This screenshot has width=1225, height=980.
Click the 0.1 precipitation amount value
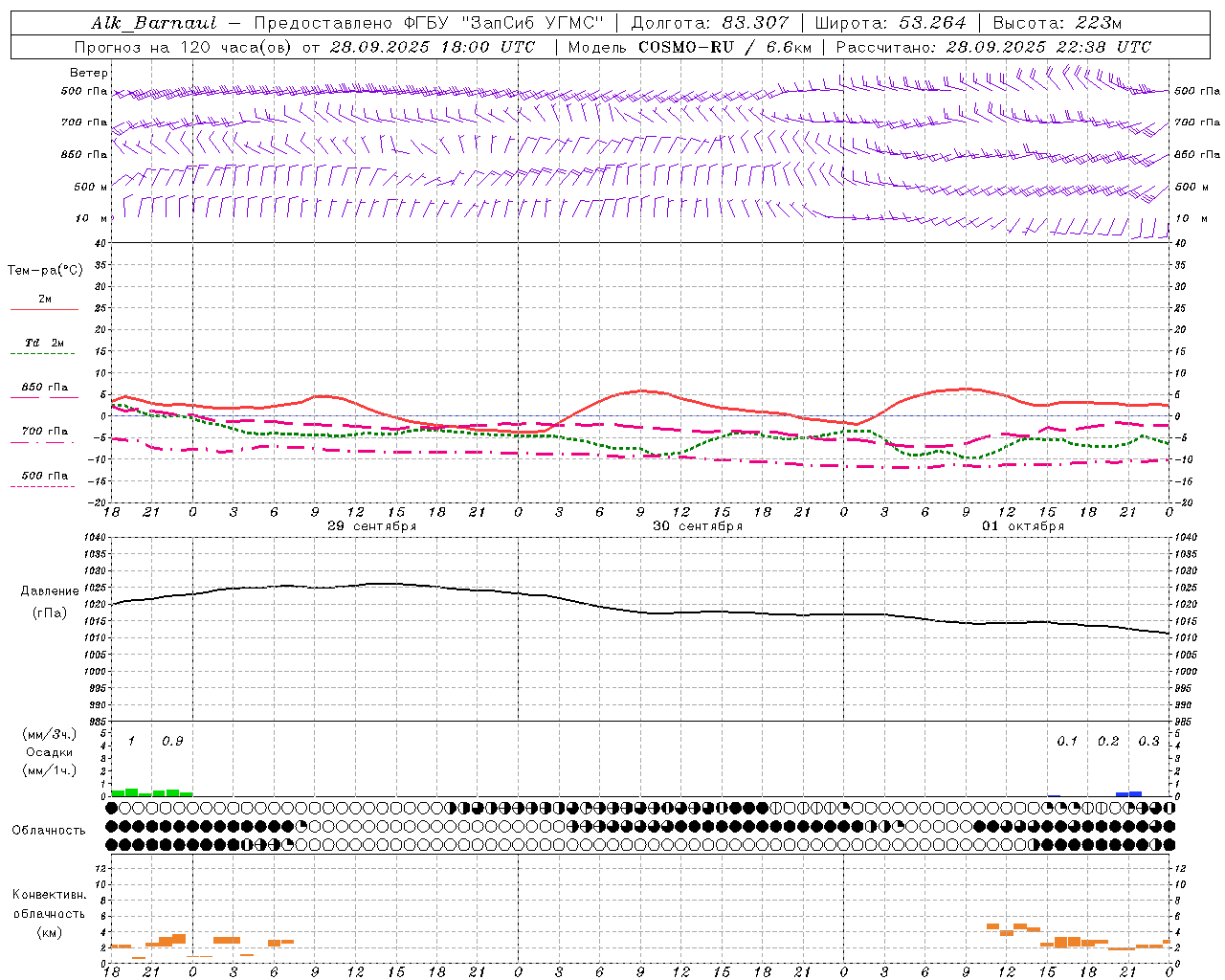1067,741
